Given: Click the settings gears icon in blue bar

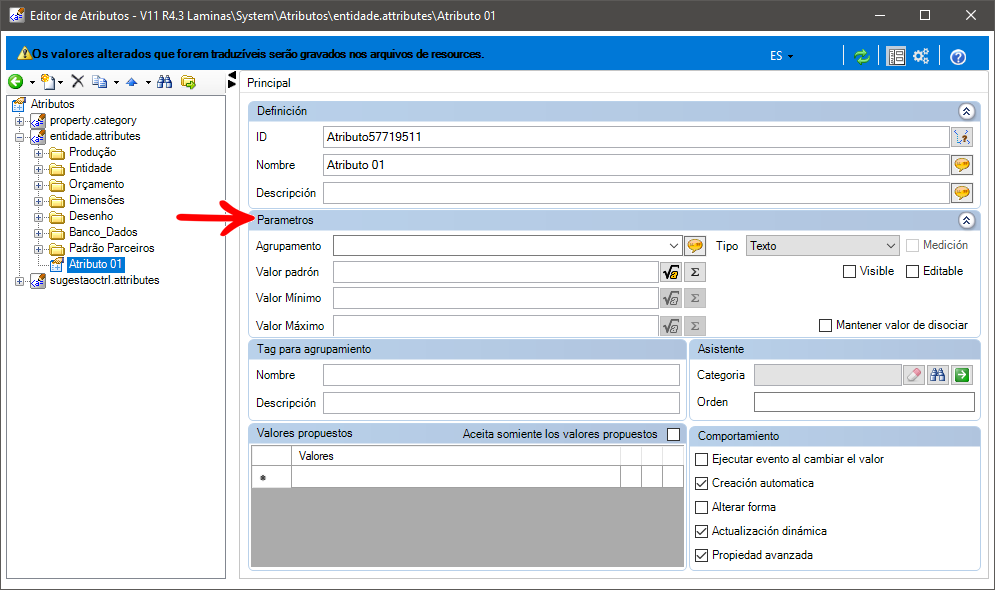Looking at the screenshot, I should coord(921,56).
